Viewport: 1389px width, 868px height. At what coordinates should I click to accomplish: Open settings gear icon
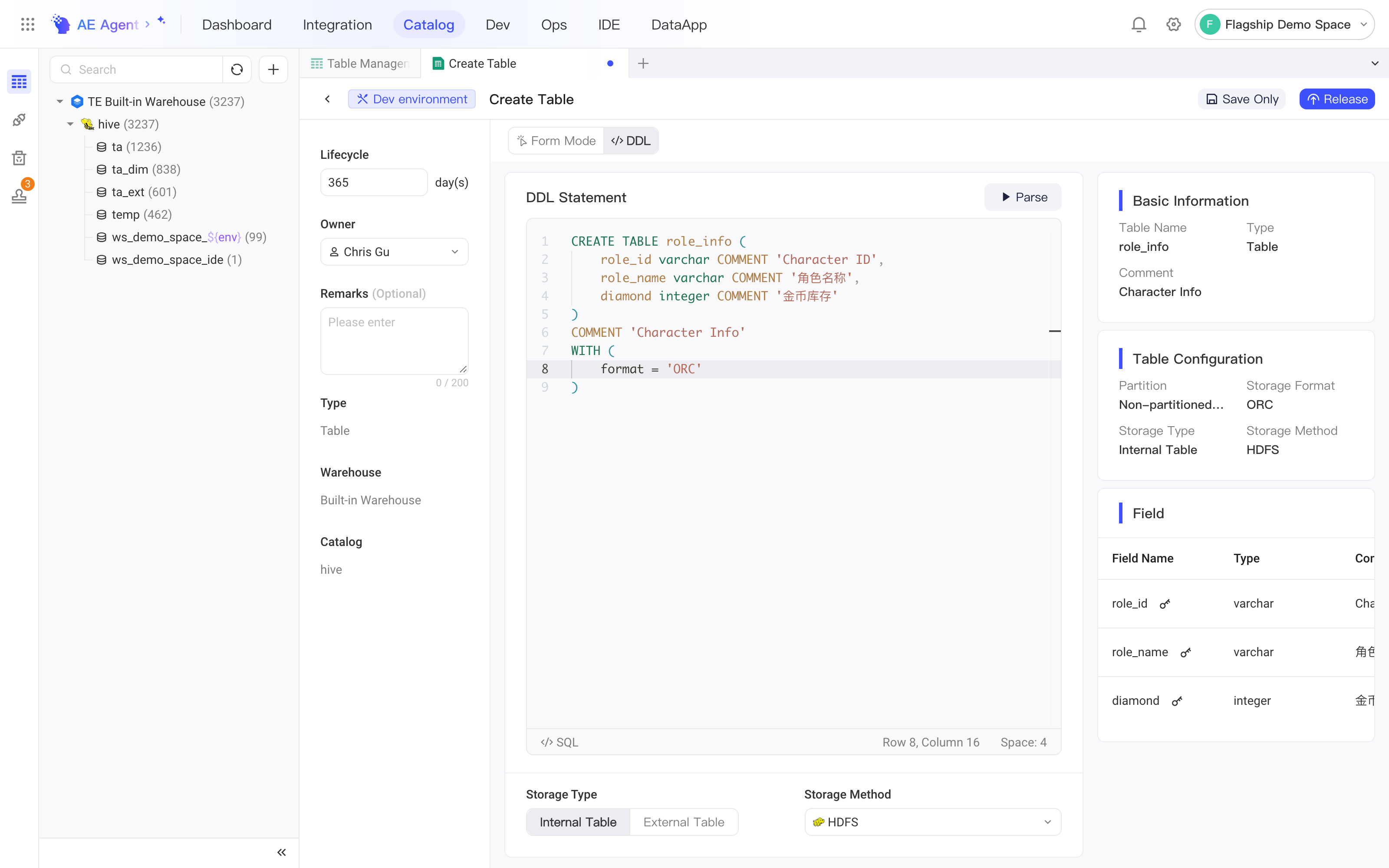[x=1173, y=24]
